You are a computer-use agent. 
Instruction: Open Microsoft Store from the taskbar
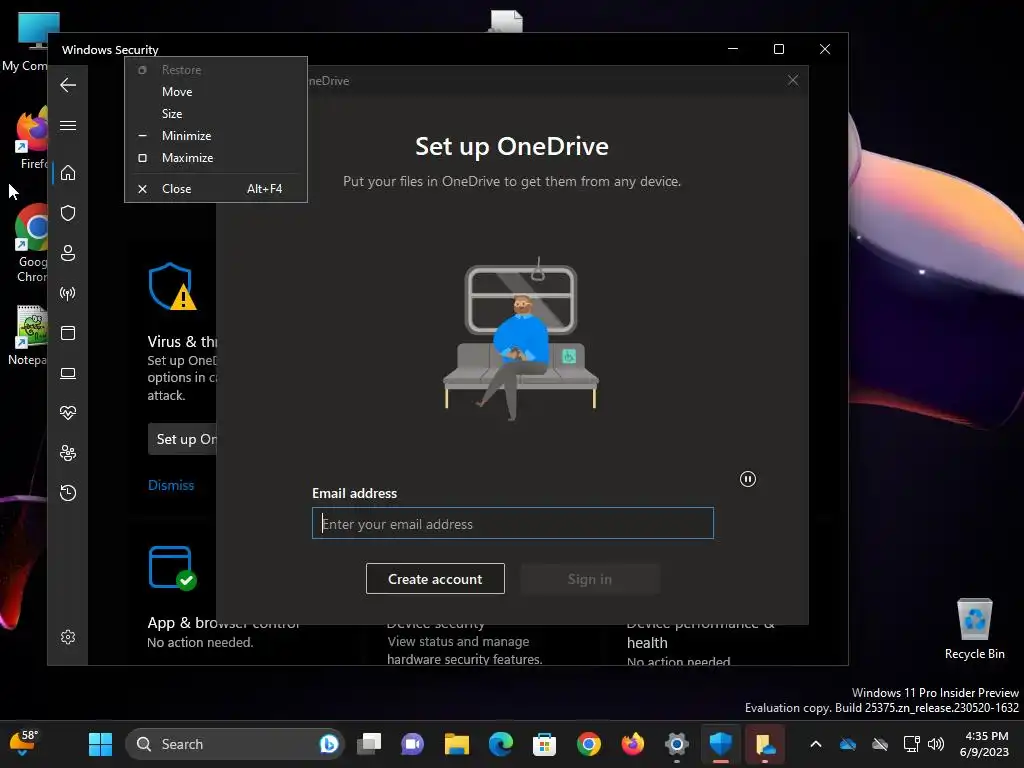pos(545,744)
